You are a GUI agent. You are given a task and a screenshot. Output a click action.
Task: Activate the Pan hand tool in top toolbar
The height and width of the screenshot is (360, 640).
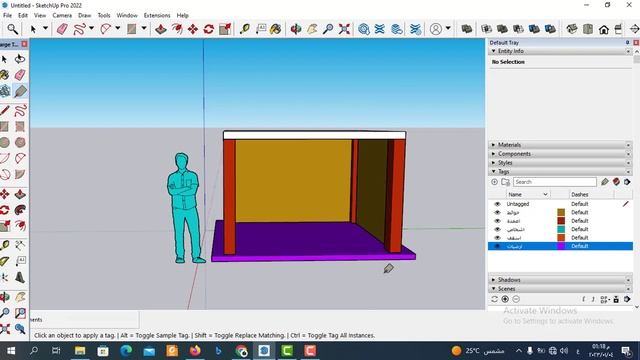(312, 29)
